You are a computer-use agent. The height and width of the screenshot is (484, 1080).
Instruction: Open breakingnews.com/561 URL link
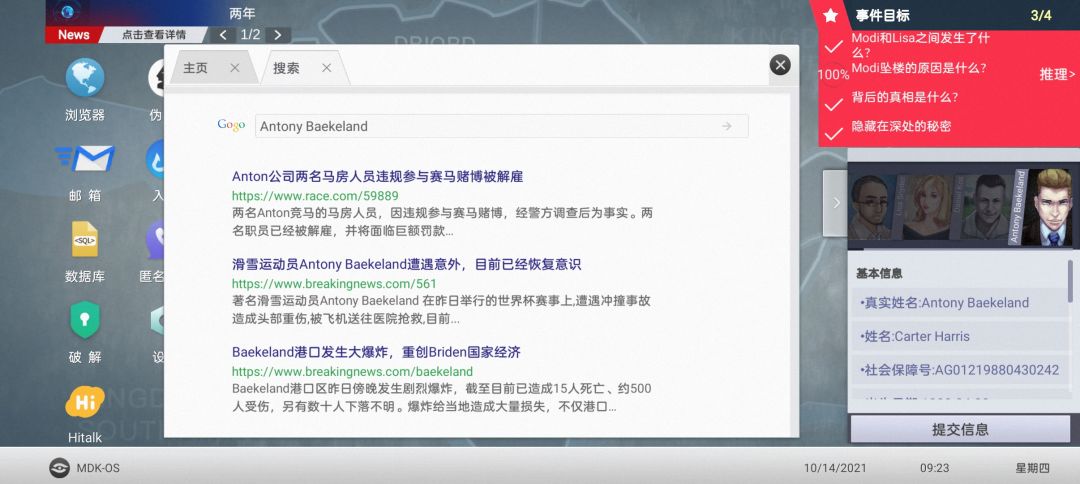[334, 284]
